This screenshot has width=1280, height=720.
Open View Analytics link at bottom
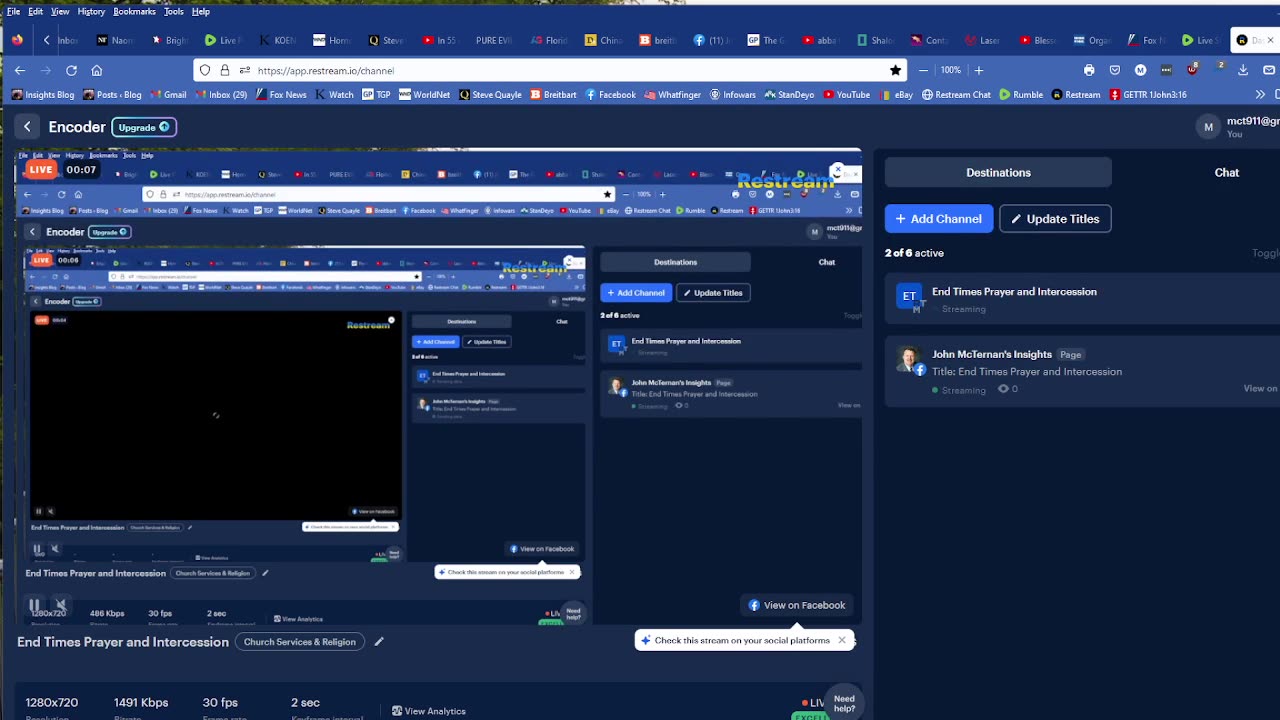click(429, 711)
